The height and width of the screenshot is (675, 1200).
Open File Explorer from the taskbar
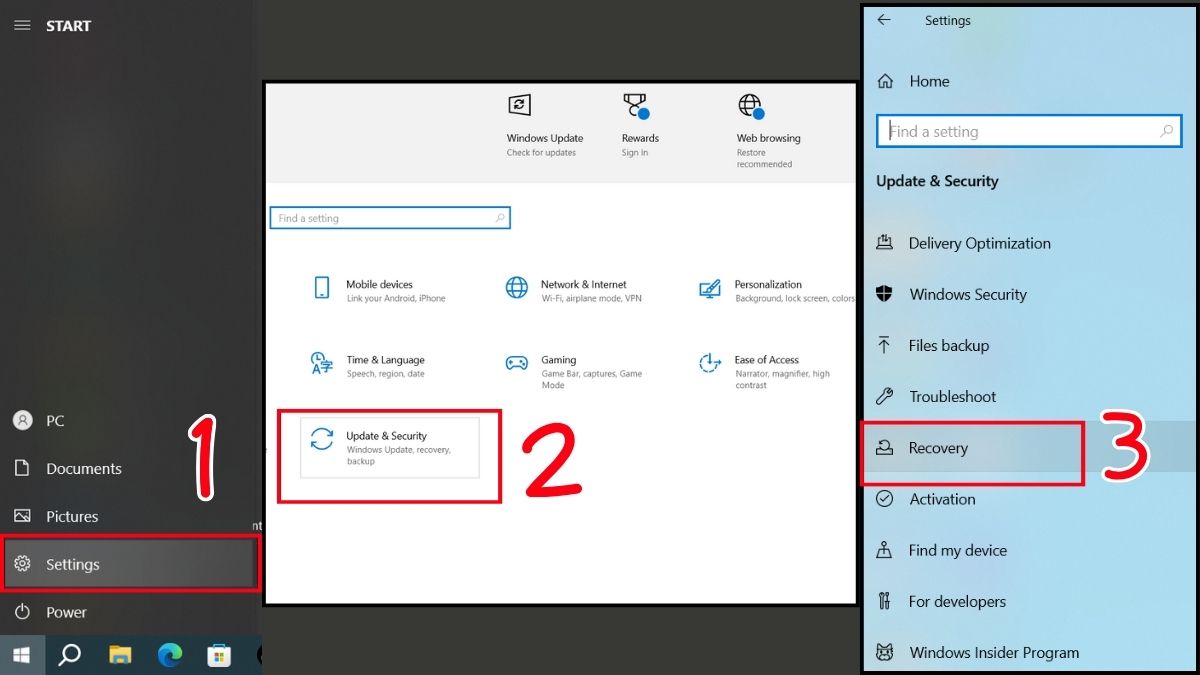(120, 655)
